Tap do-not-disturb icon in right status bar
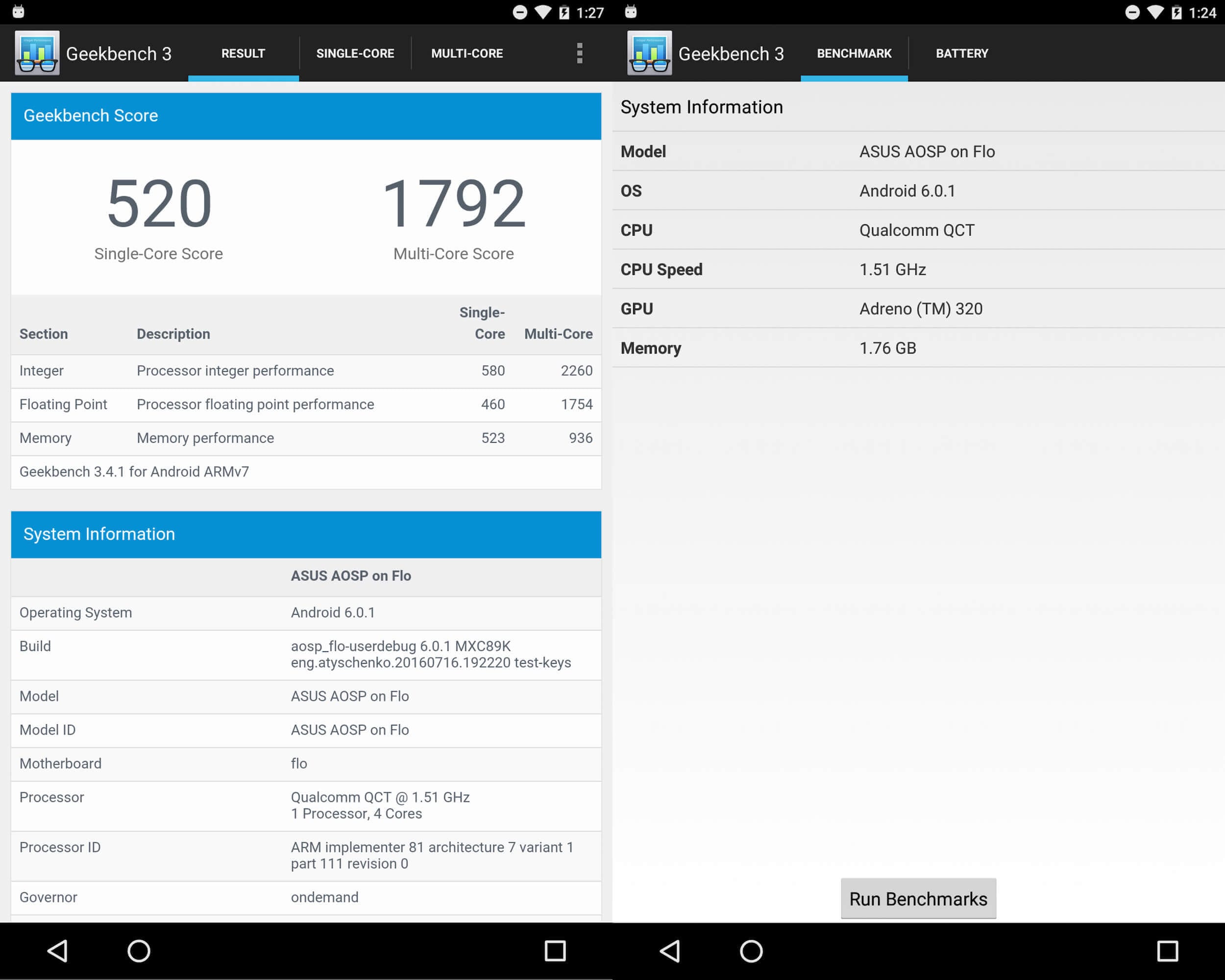 click(1132, 13)
